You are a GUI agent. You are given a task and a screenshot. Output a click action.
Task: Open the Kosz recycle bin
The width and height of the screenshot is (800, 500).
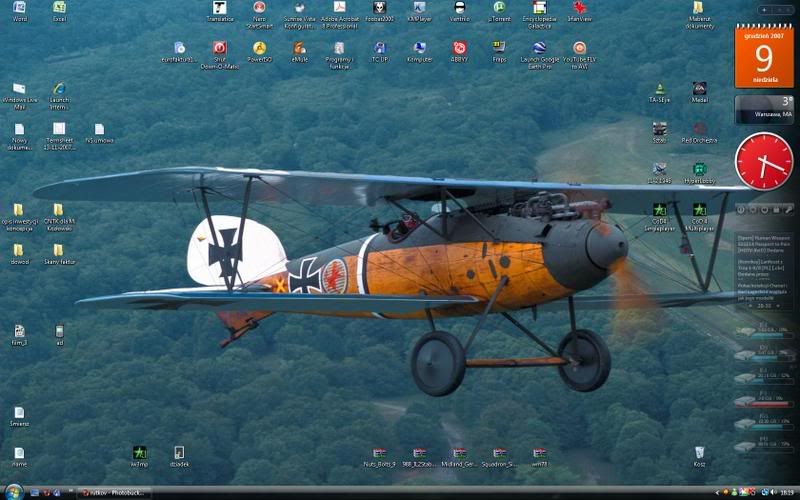pyautogui.click(x=699, y=457)
